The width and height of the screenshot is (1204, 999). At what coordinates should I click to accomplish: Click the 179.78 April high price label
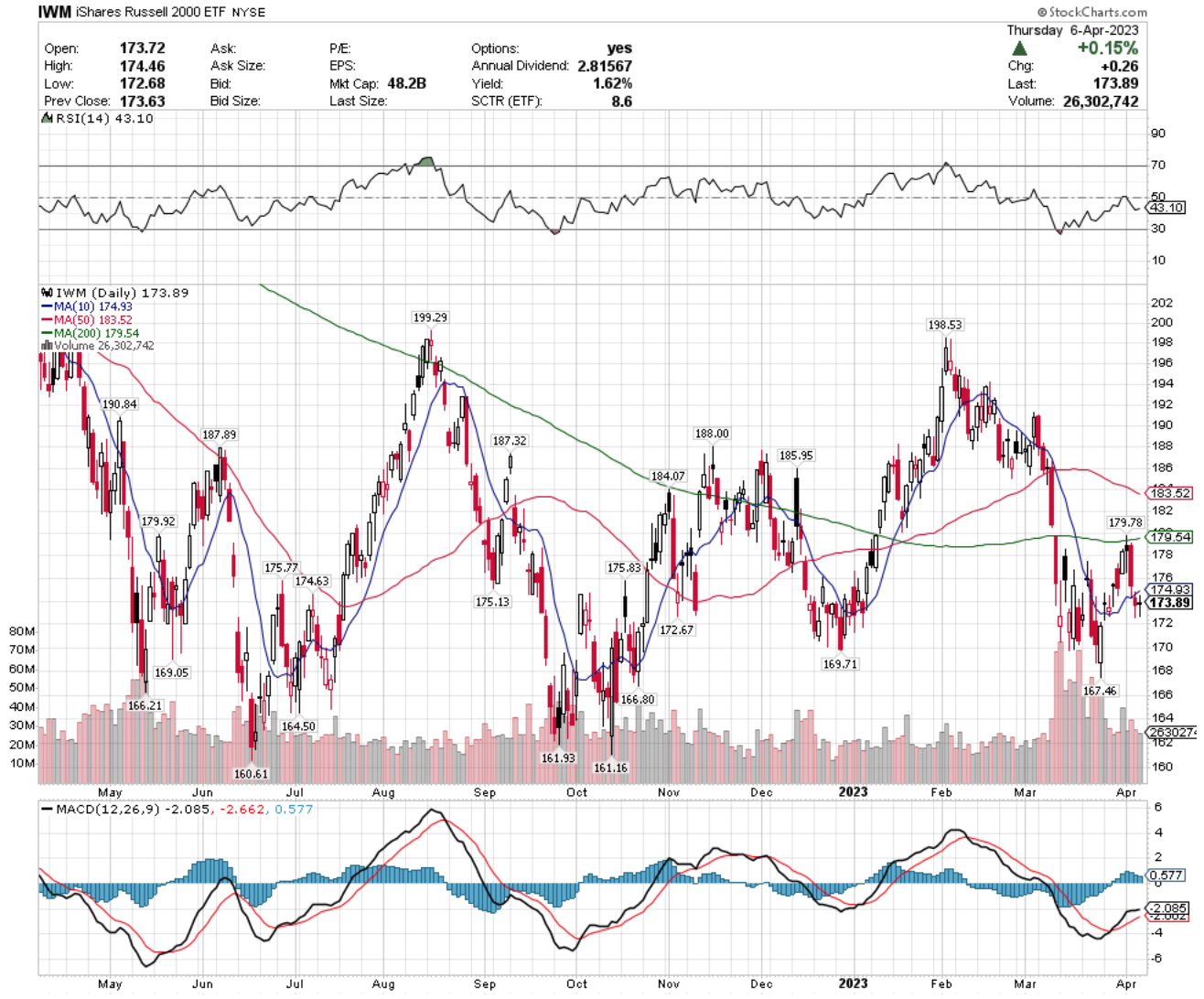coord(1125,523)
